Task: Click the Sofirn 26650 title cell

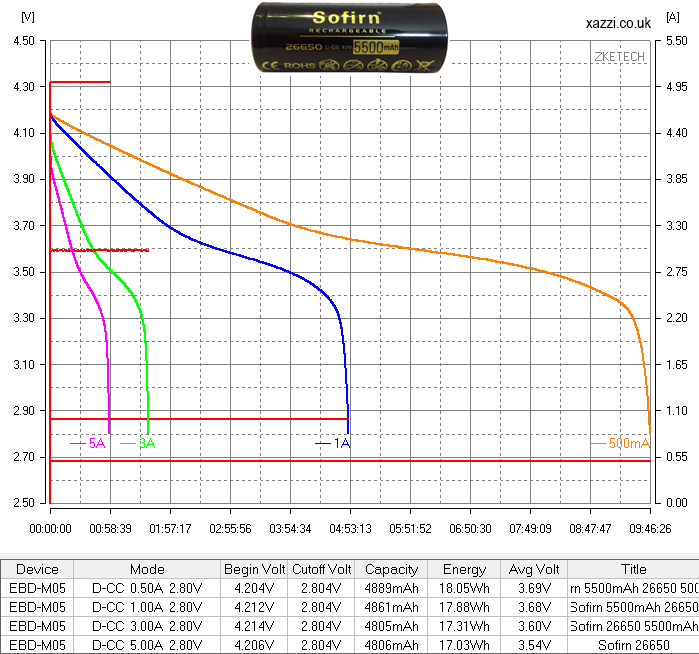Action: pos(633,645)
